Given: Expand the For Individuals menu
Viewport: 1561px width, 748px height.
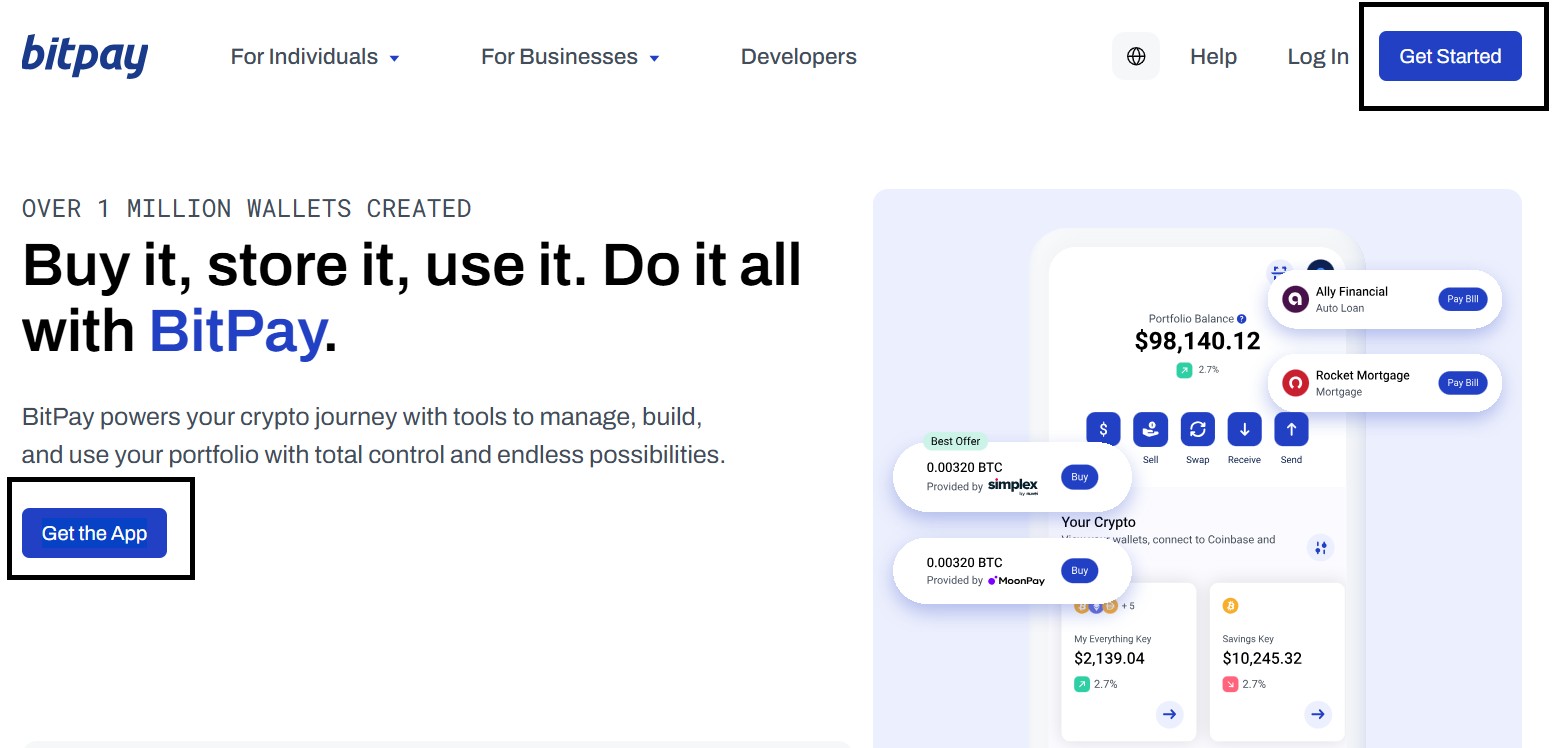Looking at the screenshot, I should [315, 57].
